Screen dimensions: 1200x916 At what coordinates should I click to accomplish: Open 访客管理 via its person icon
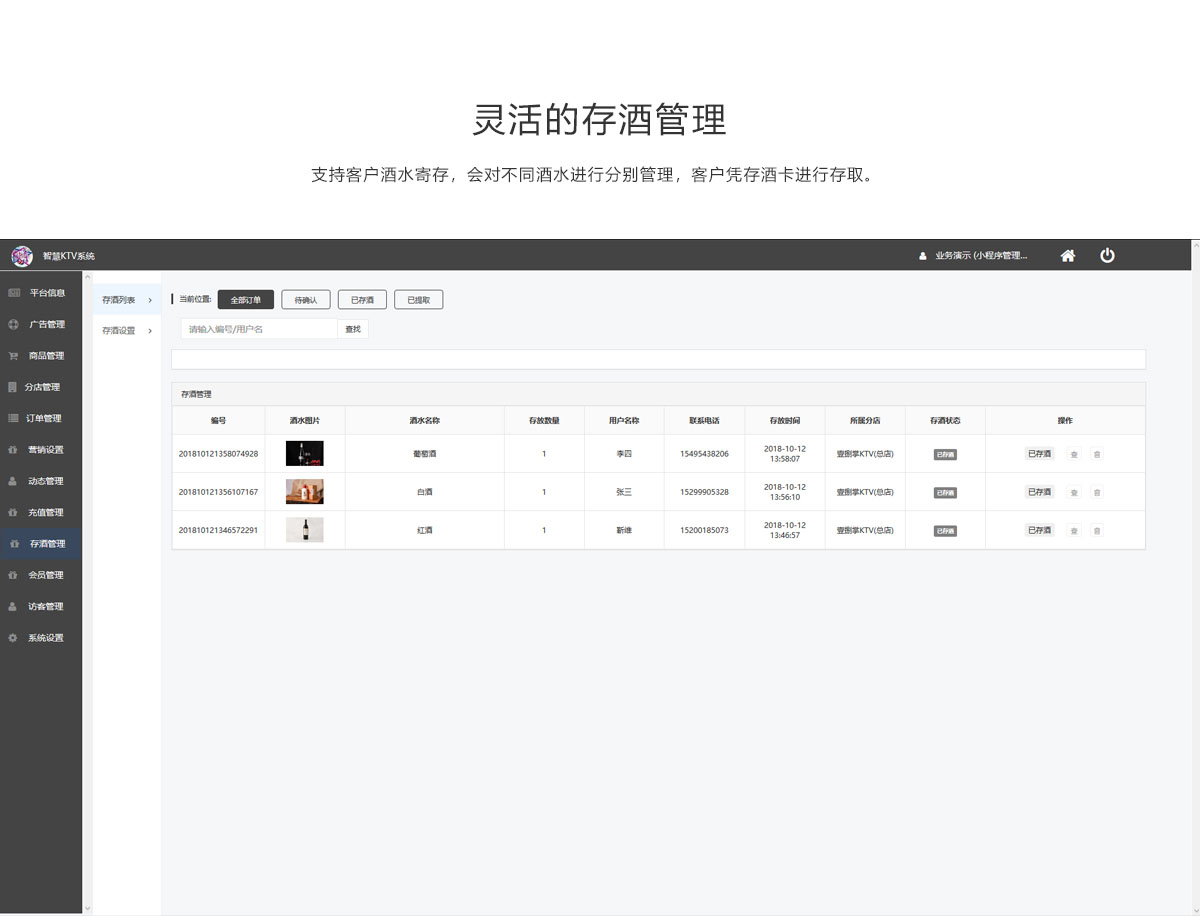click(x=13, y=606)
